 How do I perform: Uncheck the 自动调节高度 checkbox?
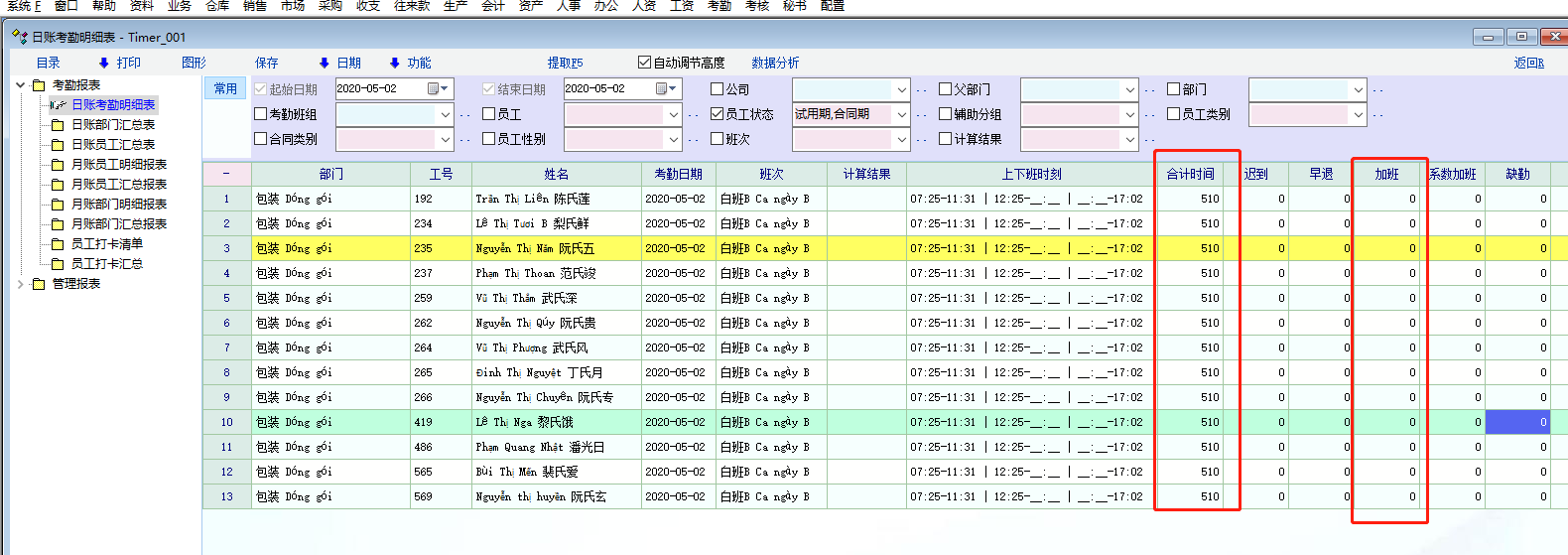point(644,63)
